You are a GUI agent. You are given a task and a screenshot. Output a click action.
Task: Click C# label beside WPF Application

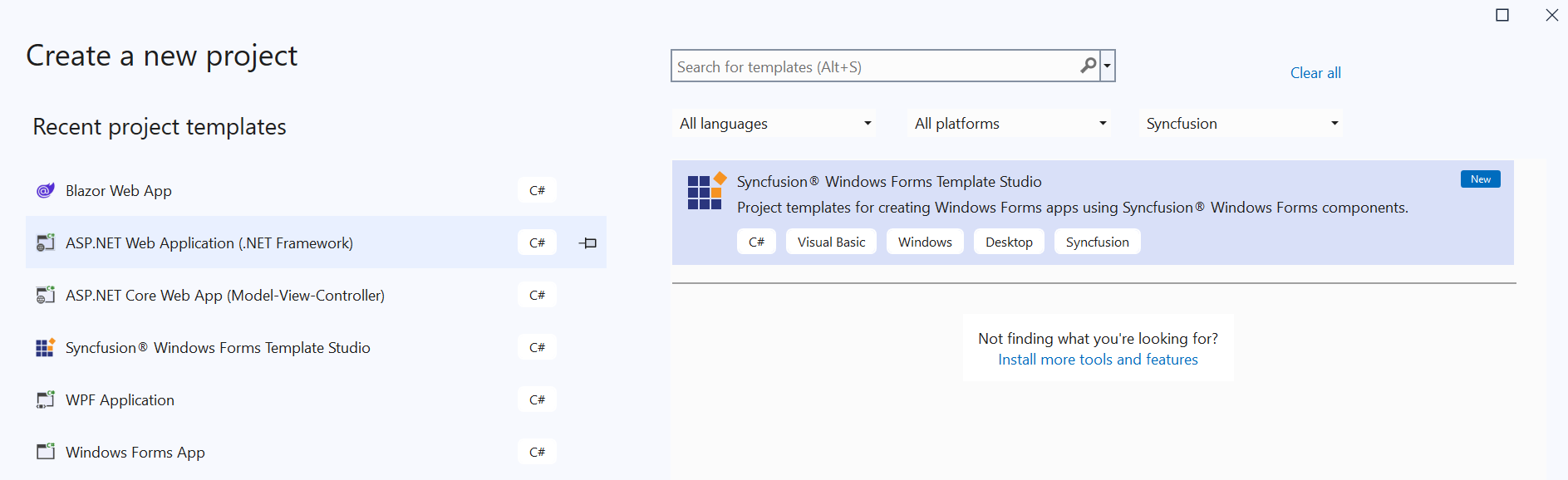pyautogui.click(x=537, y=399)
